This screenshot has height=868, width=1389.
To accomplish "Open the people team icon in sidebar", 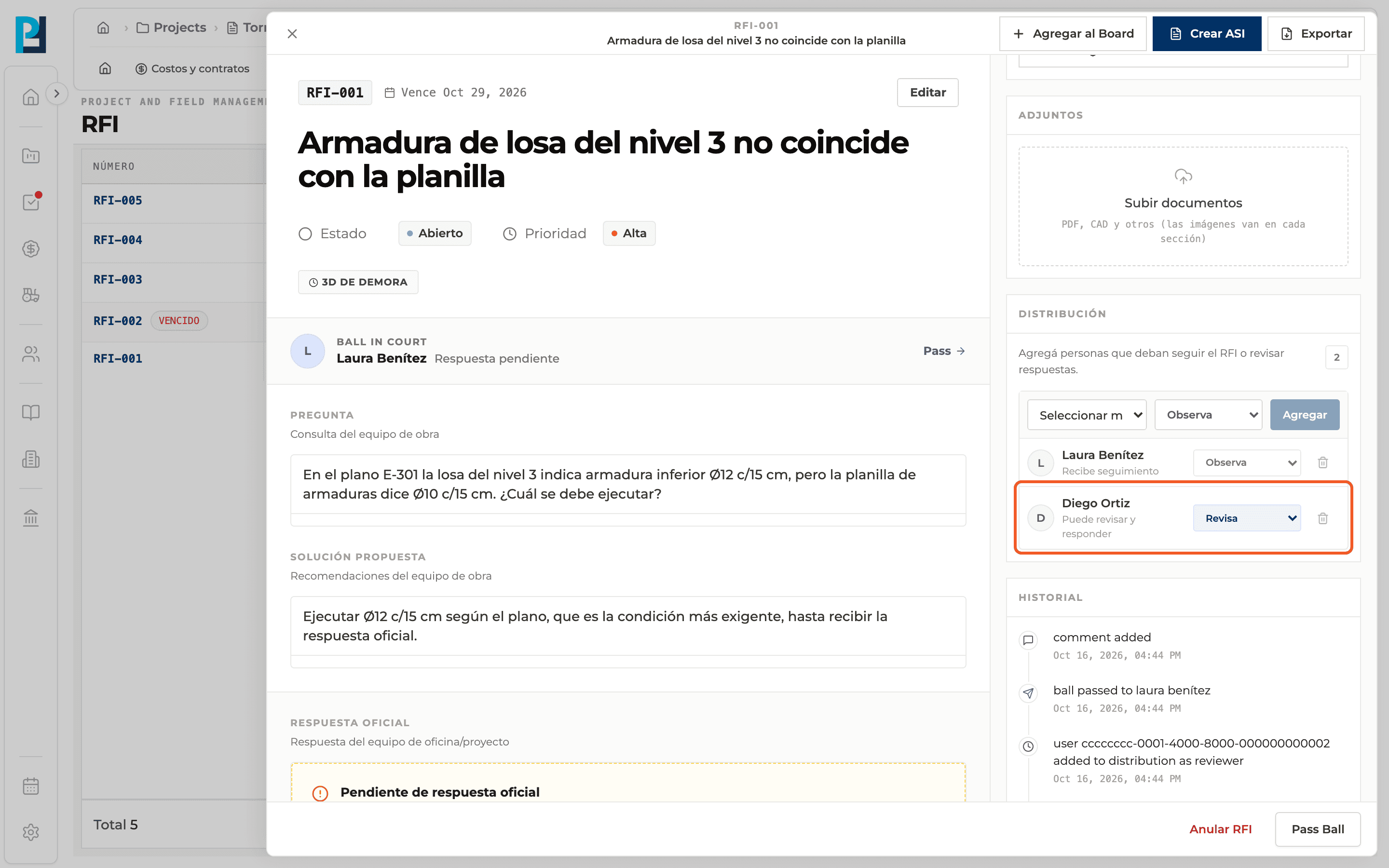I will click(31, 354).
